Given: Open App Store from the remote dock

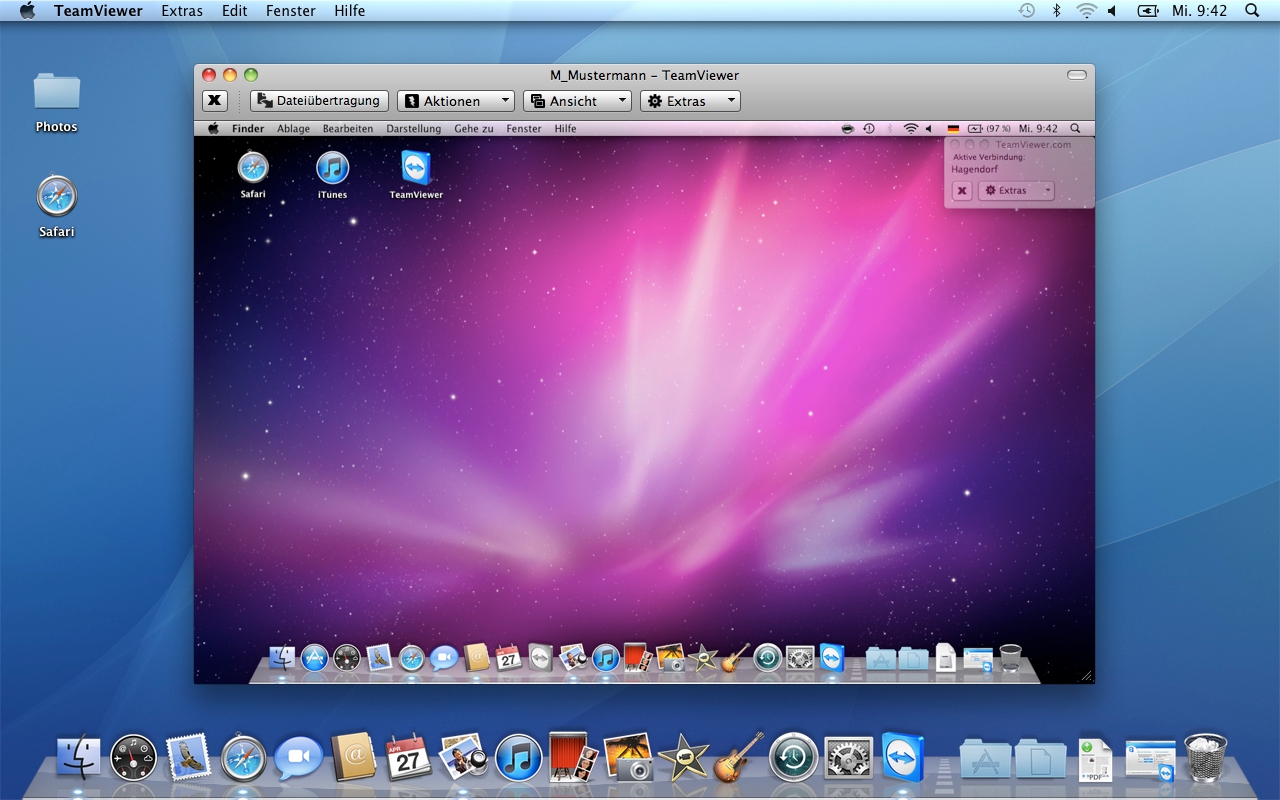Looking at the screenshot, I should [315, 658].
